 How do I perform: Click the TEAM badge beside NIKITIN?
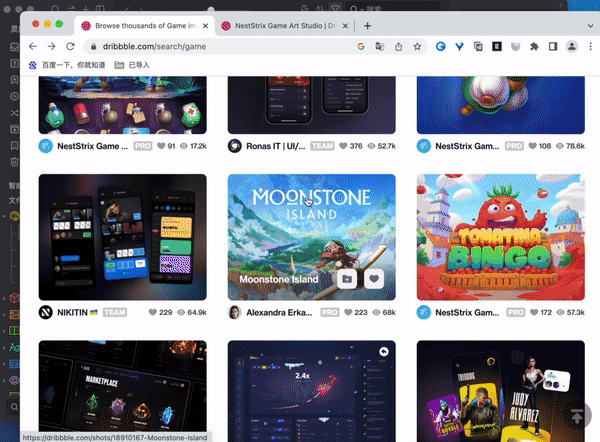click(x=114, y=313)
